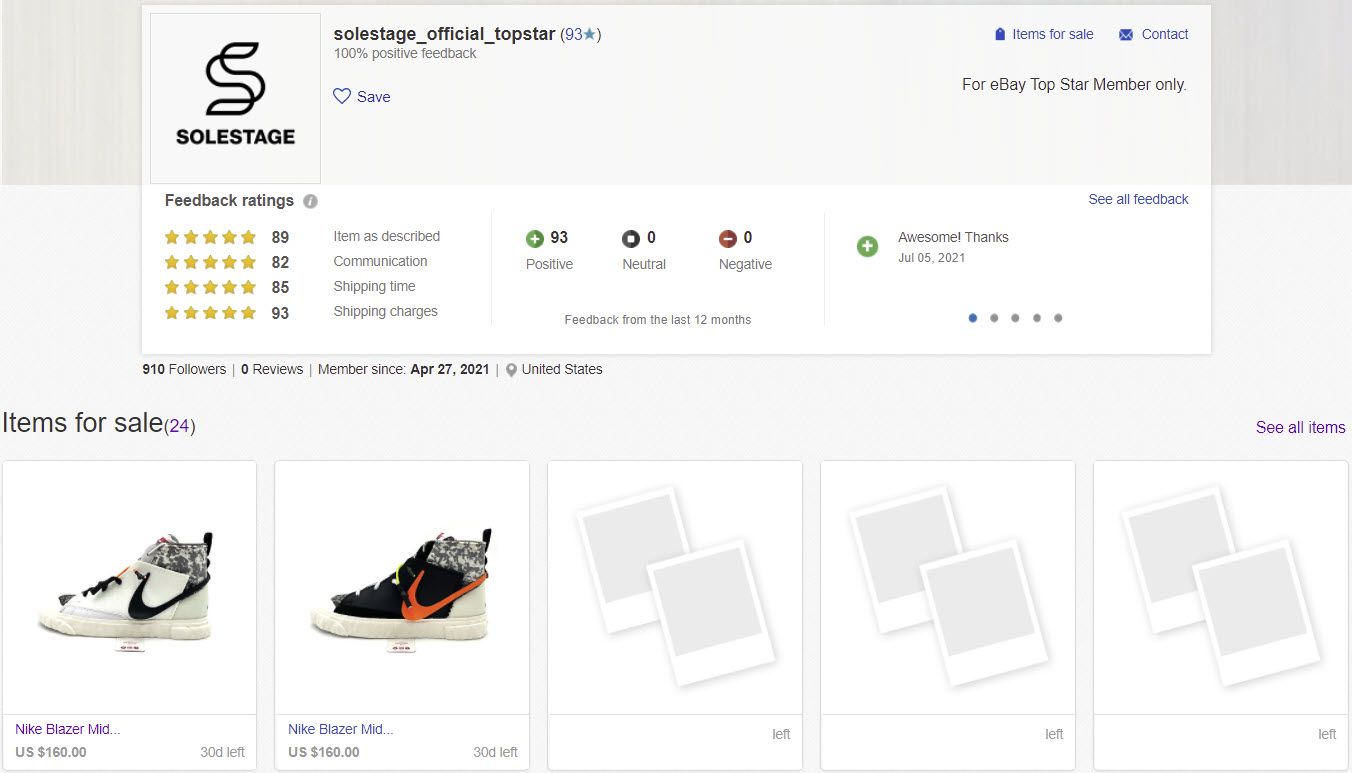The image size is (1352, 773).
Task: Open the Contact link
Action: click(1165, 34)
